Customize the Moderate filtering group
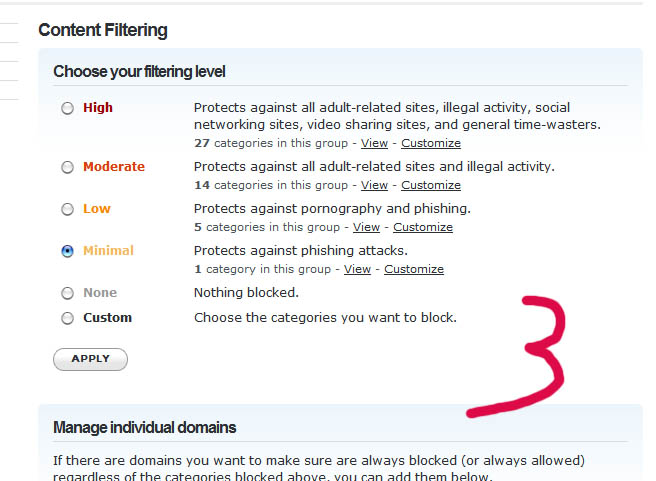656x481 pixels. coord(431,185)
